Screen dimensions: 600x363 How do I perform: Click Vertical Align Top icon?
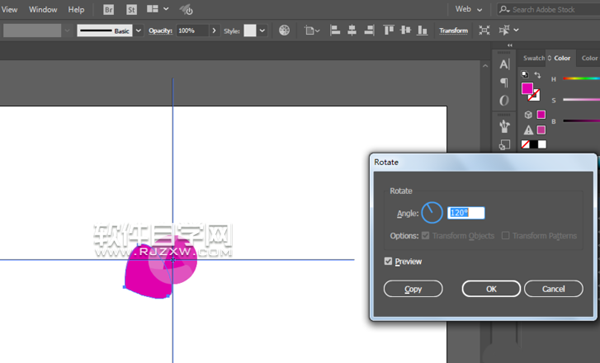click(x=388, y=30)
